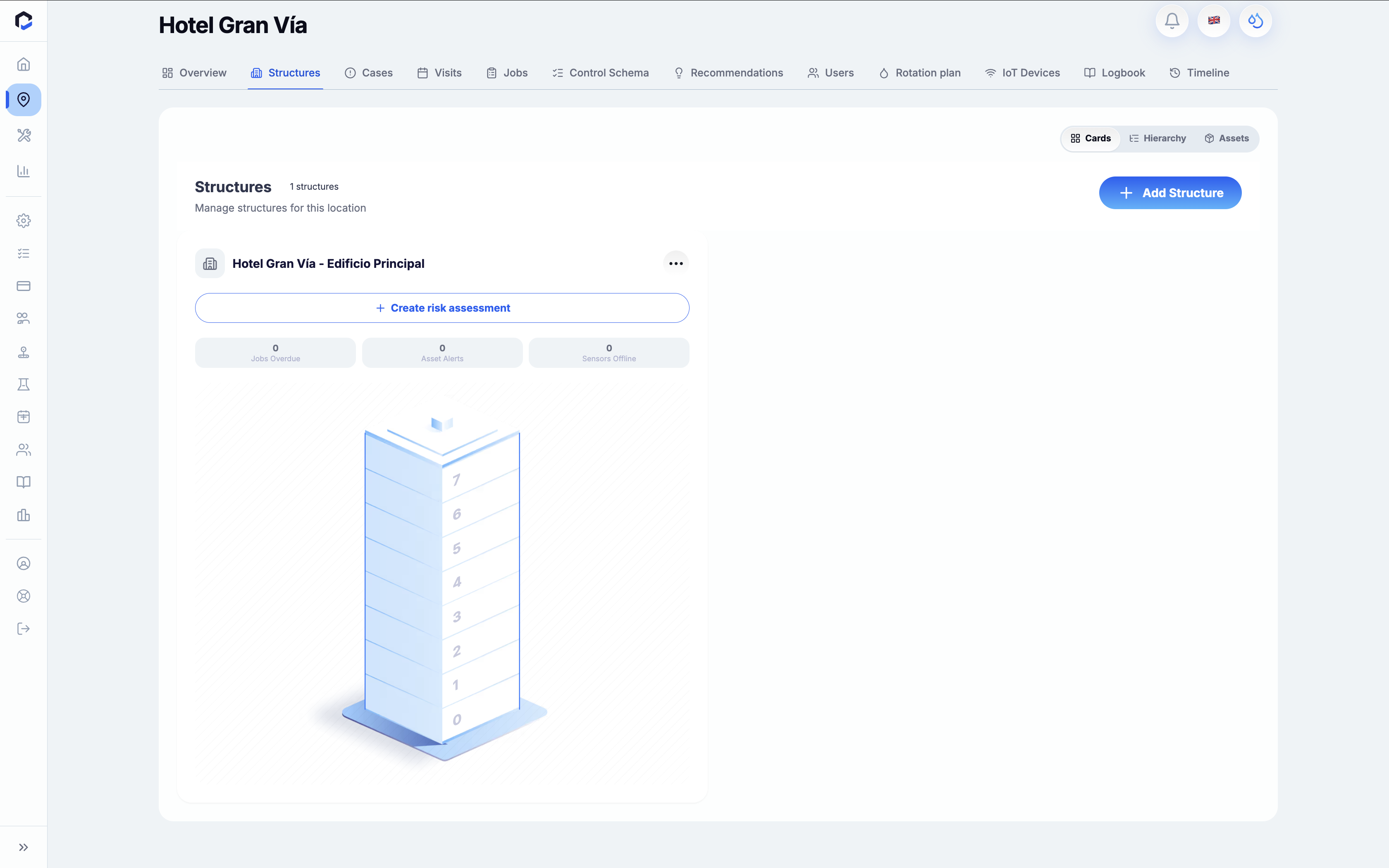Image resolution: width=1389 pixels, height=868 pixels.
Task: Open the user profile circle sidebar icon
Action: (24, 564)
